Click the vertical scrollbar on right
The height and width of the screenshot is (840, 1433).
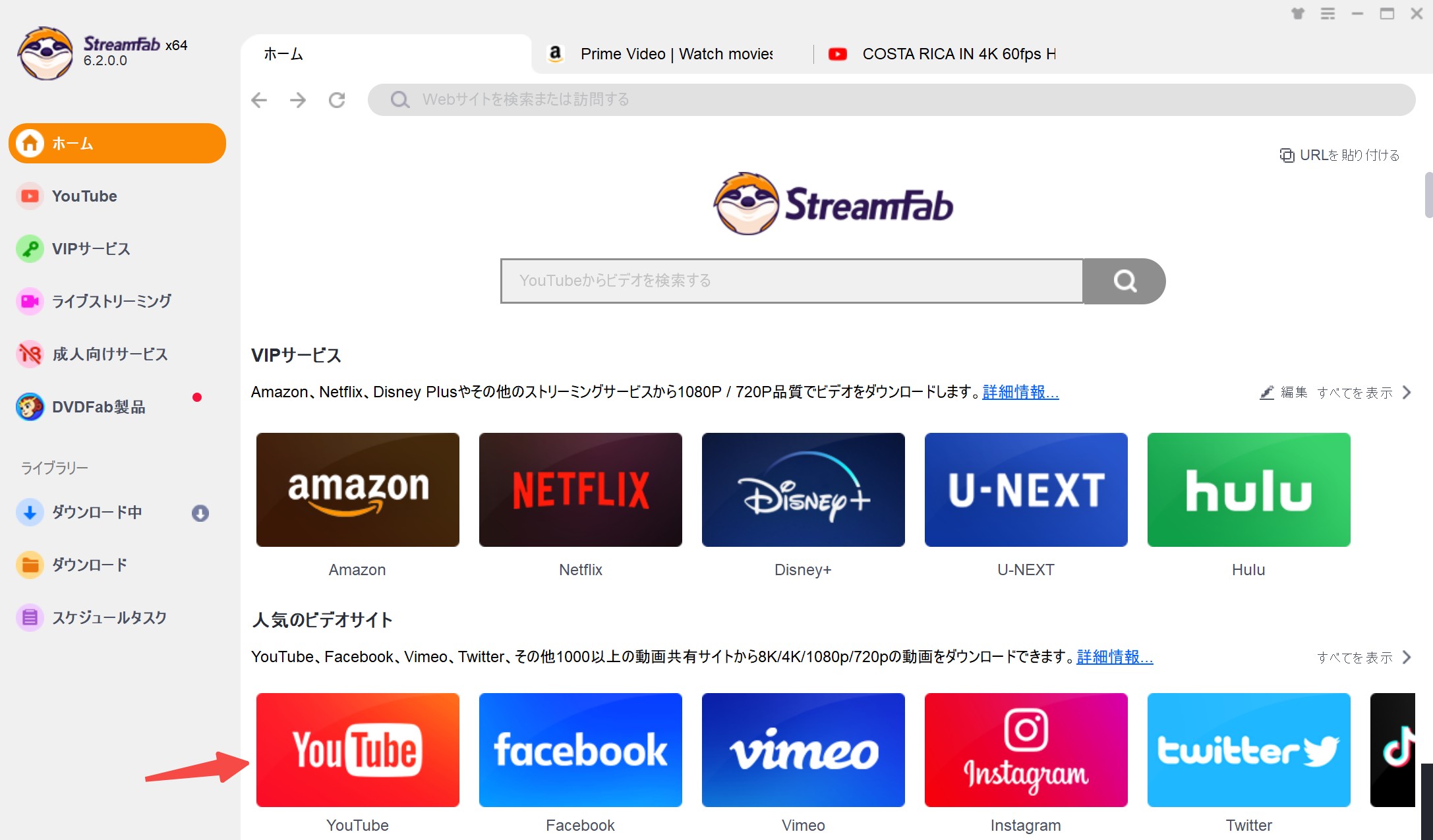(1428, 195)
